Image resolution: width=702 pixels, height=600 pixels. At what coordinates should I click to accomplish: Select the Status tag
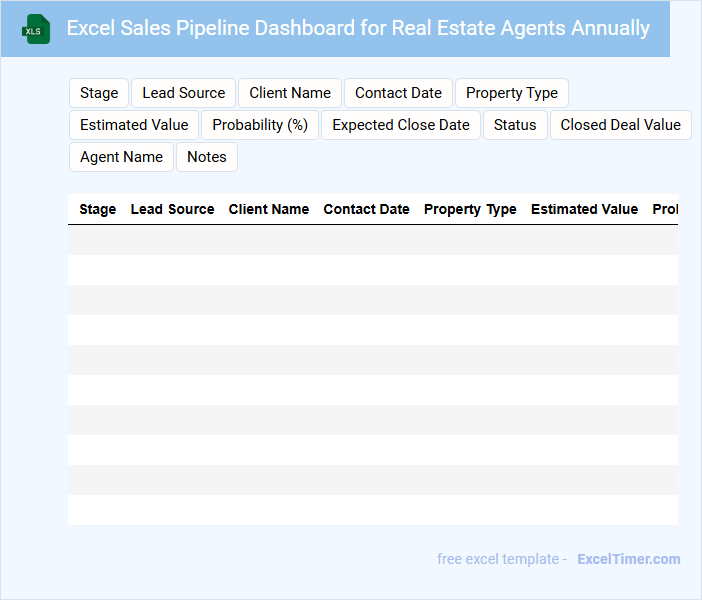pos(515,125)
